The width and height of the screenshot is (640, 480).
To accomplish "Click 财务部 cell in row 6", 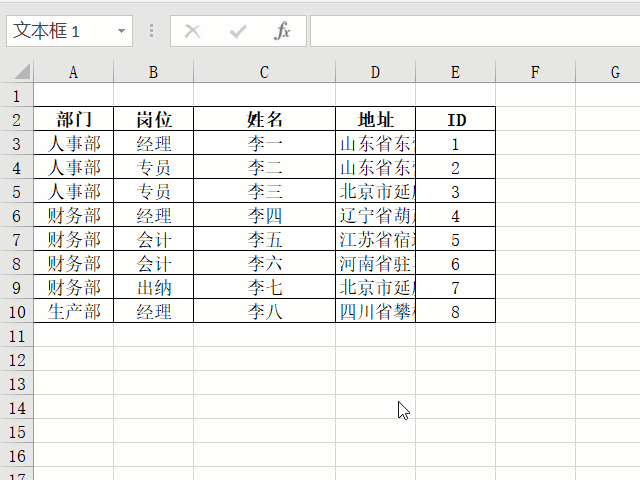I will click(73, 216).
